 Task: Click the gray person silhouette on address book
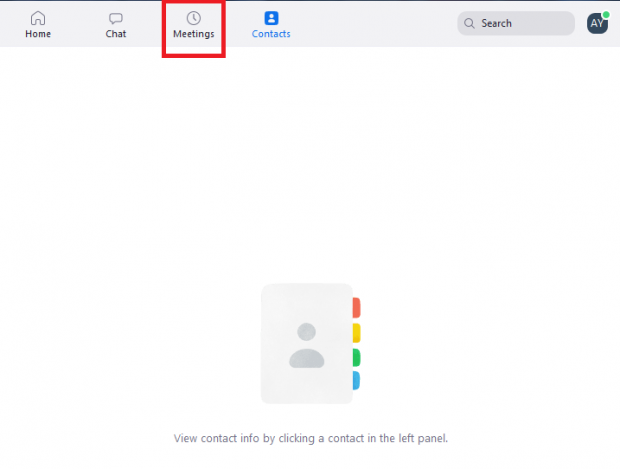(307, 346)
